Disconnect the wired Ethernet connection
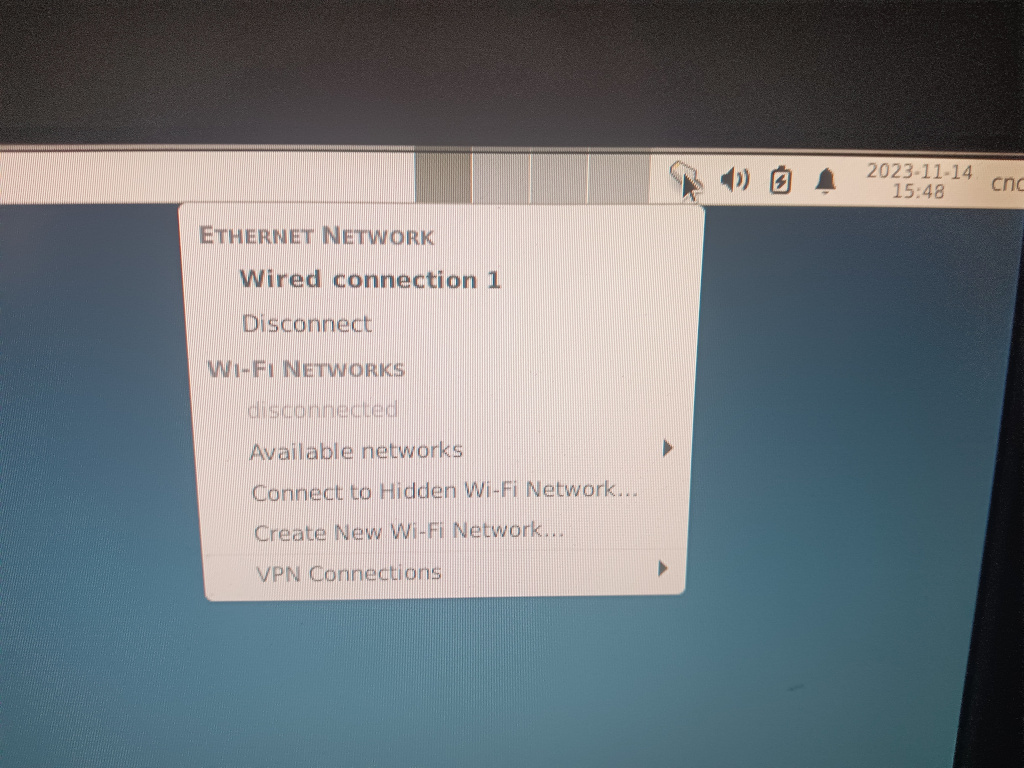The width and height of the screenshot is (1024, 768). [307, 323]
